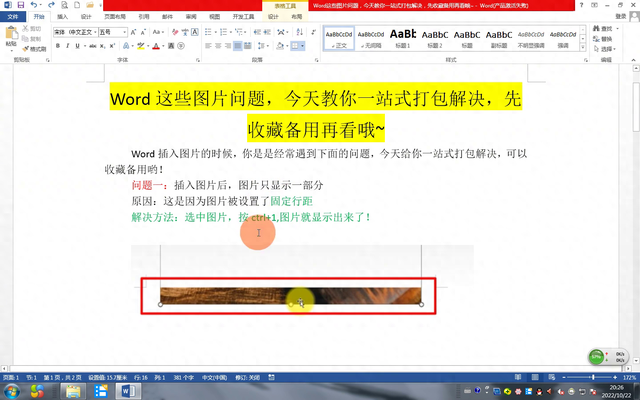Align paragraph text to the left
The image size is (640, 400).
click(x=208, y=46)
